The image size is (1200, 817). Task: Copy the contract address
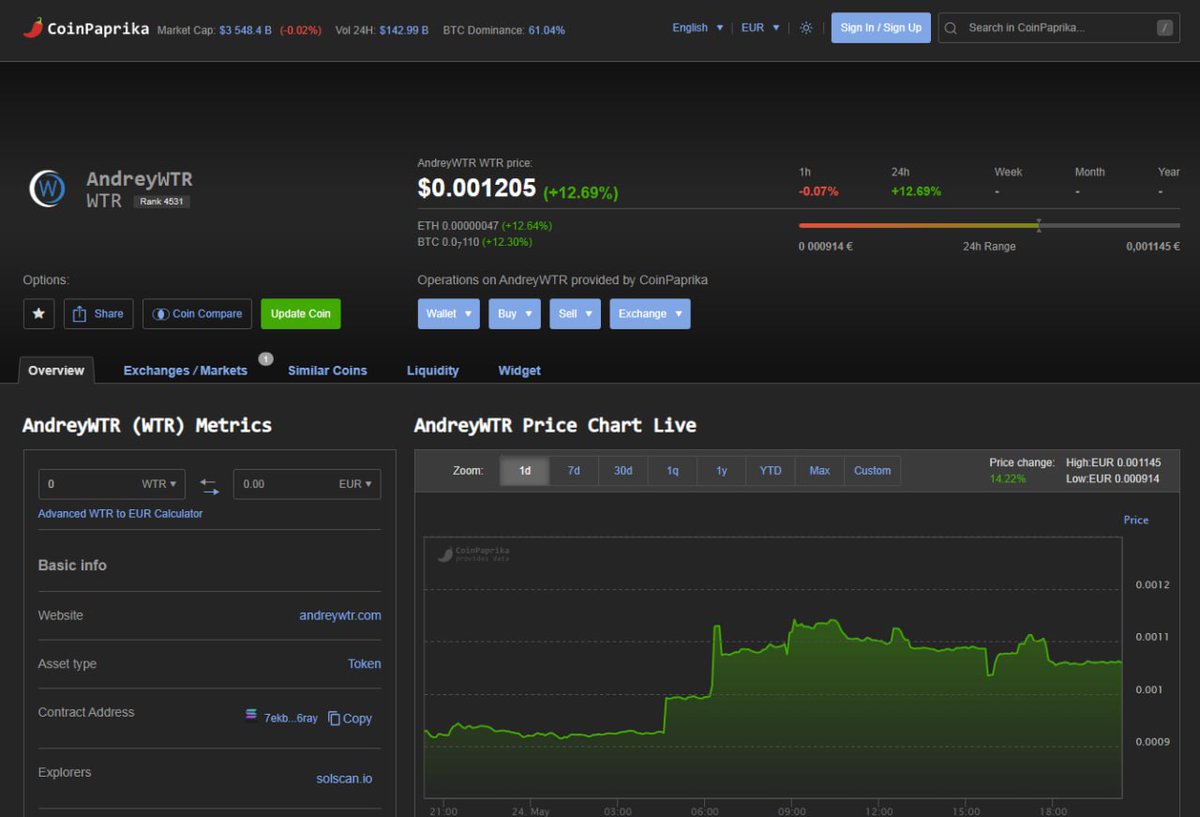[350, 718]
